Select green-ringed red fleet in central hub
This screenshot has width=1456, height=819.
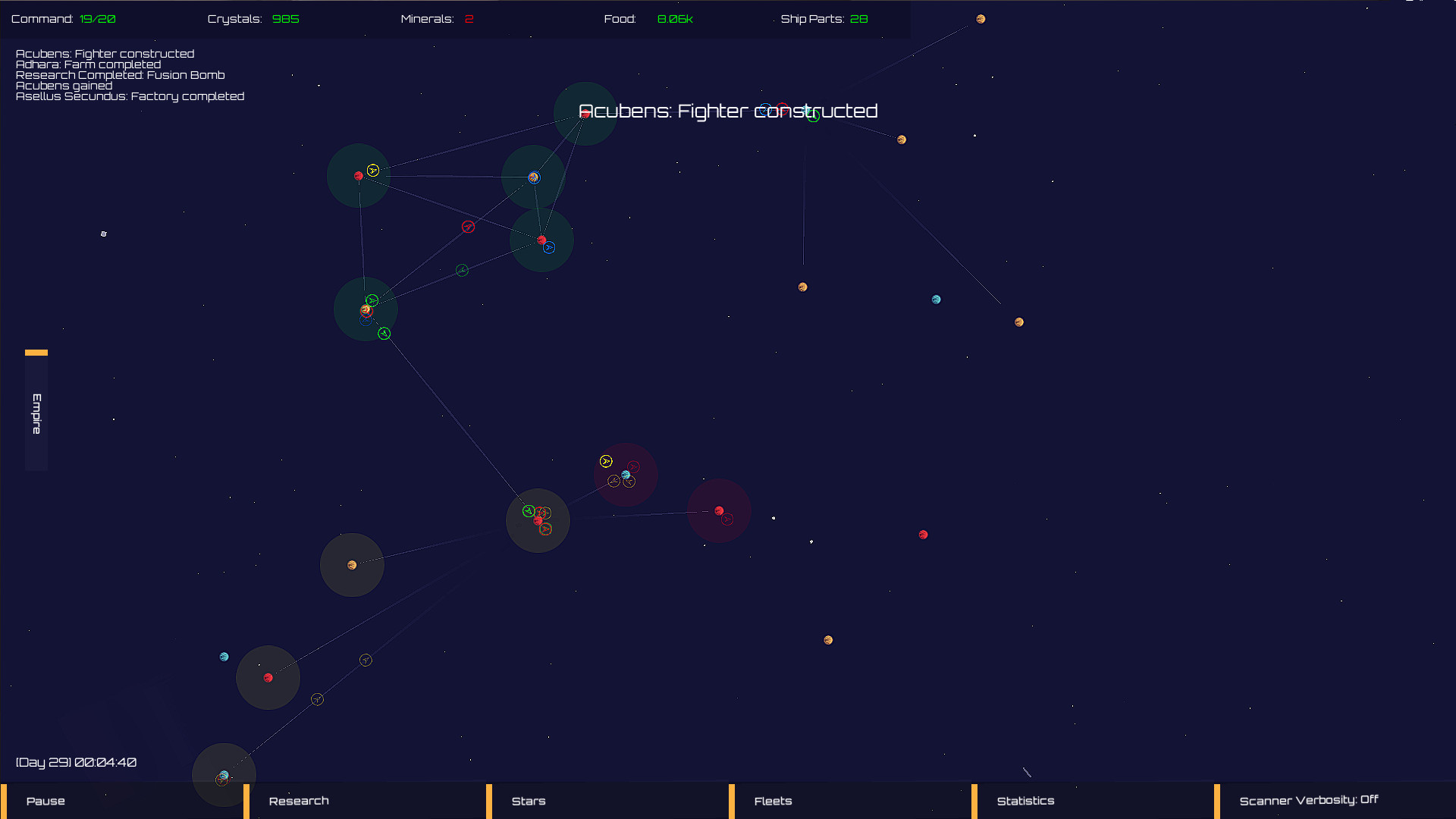click(546, 529)
